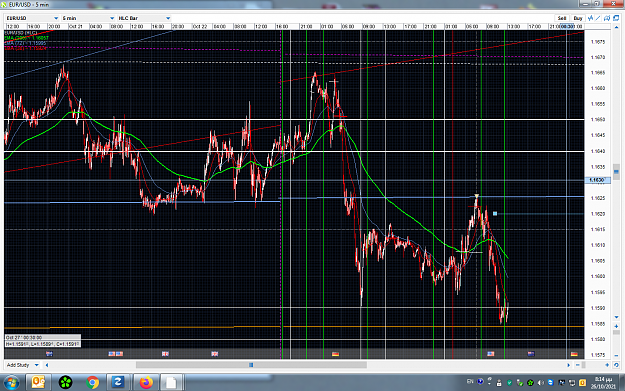Click the 1.1650 price axis label
625x391 pixels.
[598, 120]
